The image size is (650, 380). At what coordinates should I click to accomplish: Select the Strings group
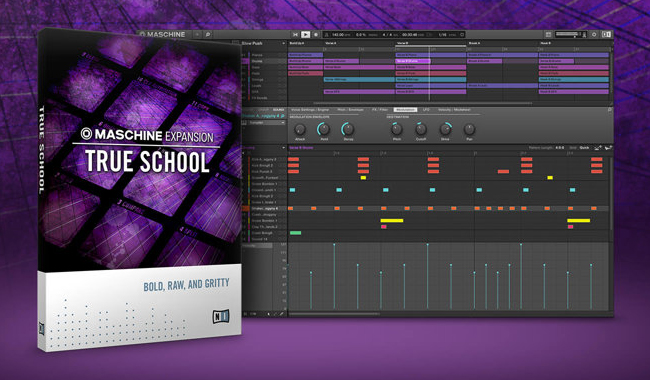[x=264, y=80]
